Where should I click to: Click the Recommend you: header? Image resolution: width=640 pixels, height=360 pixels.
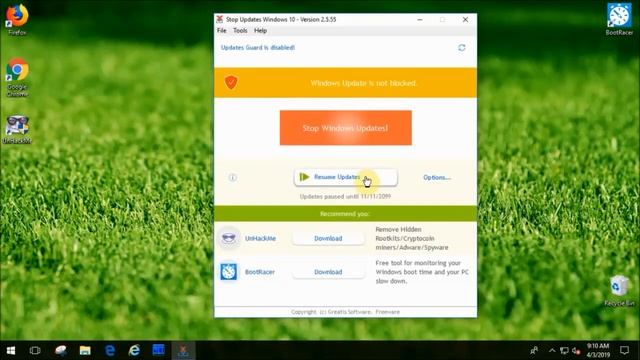[x=345, y=213]
